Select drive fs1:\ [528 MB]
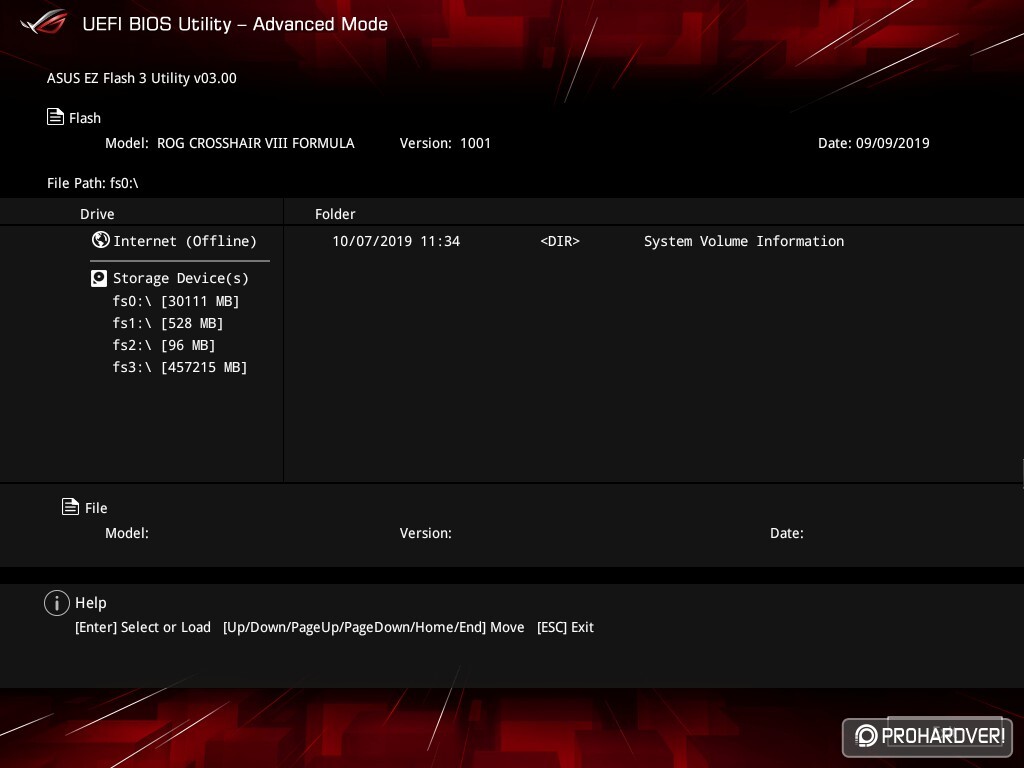Image resolution: width=1024 pixels, height=768 pixels. click(x=168, y=323)
